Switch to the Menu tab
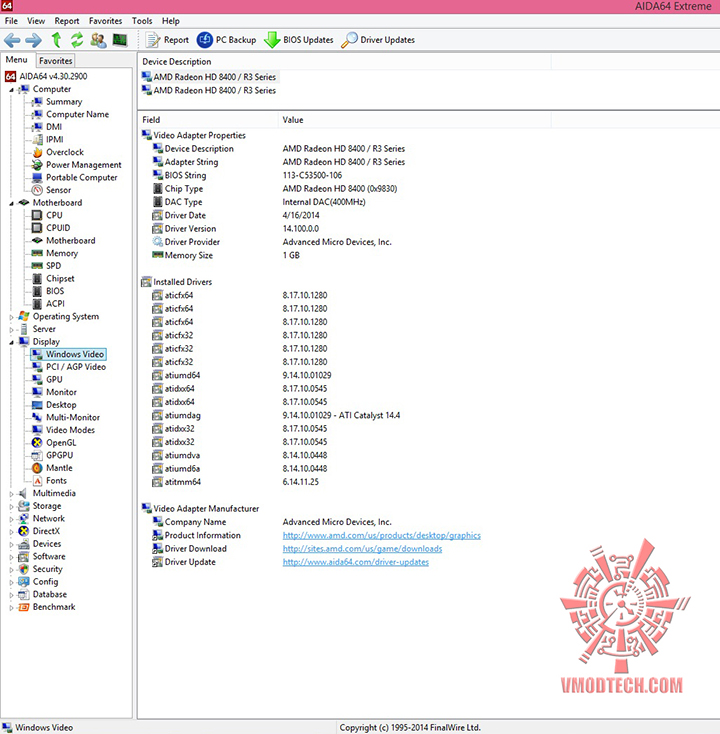This screenshot has width=720, height=734. [17, 60]
